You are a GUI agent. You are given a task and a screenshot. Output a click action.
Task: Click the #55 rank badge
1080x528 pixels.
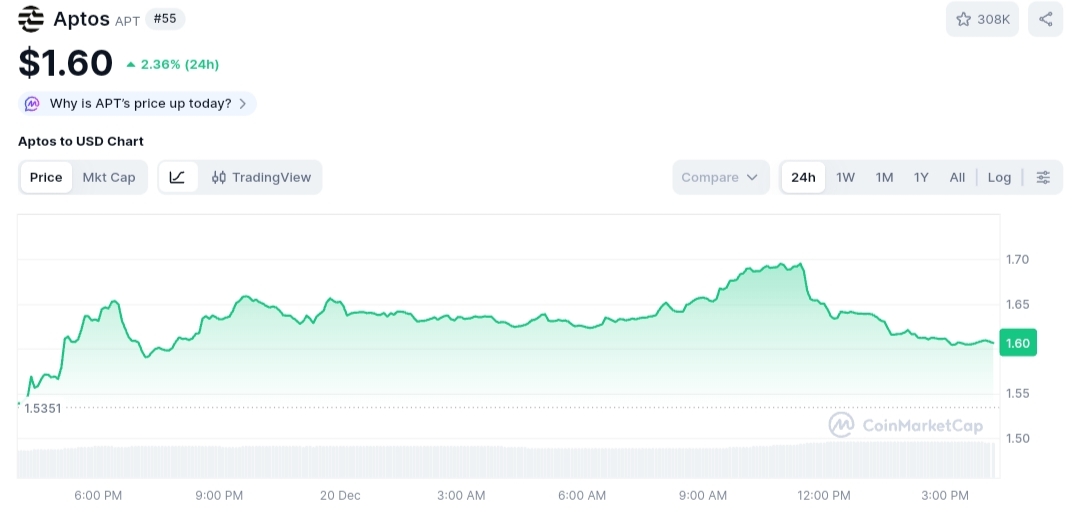click(x=165, y=19)
